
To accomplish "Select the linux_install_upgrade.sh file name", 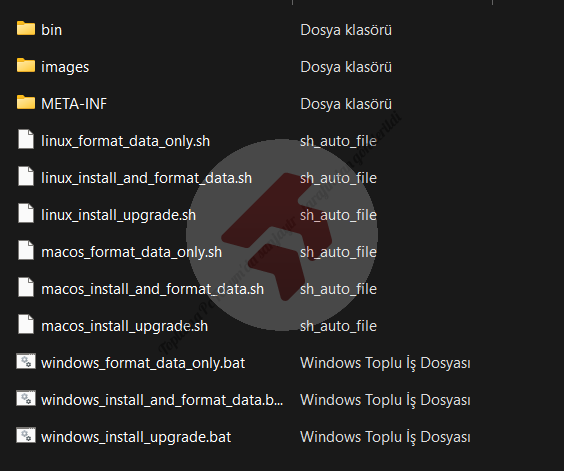I will [x=118, y=215].
